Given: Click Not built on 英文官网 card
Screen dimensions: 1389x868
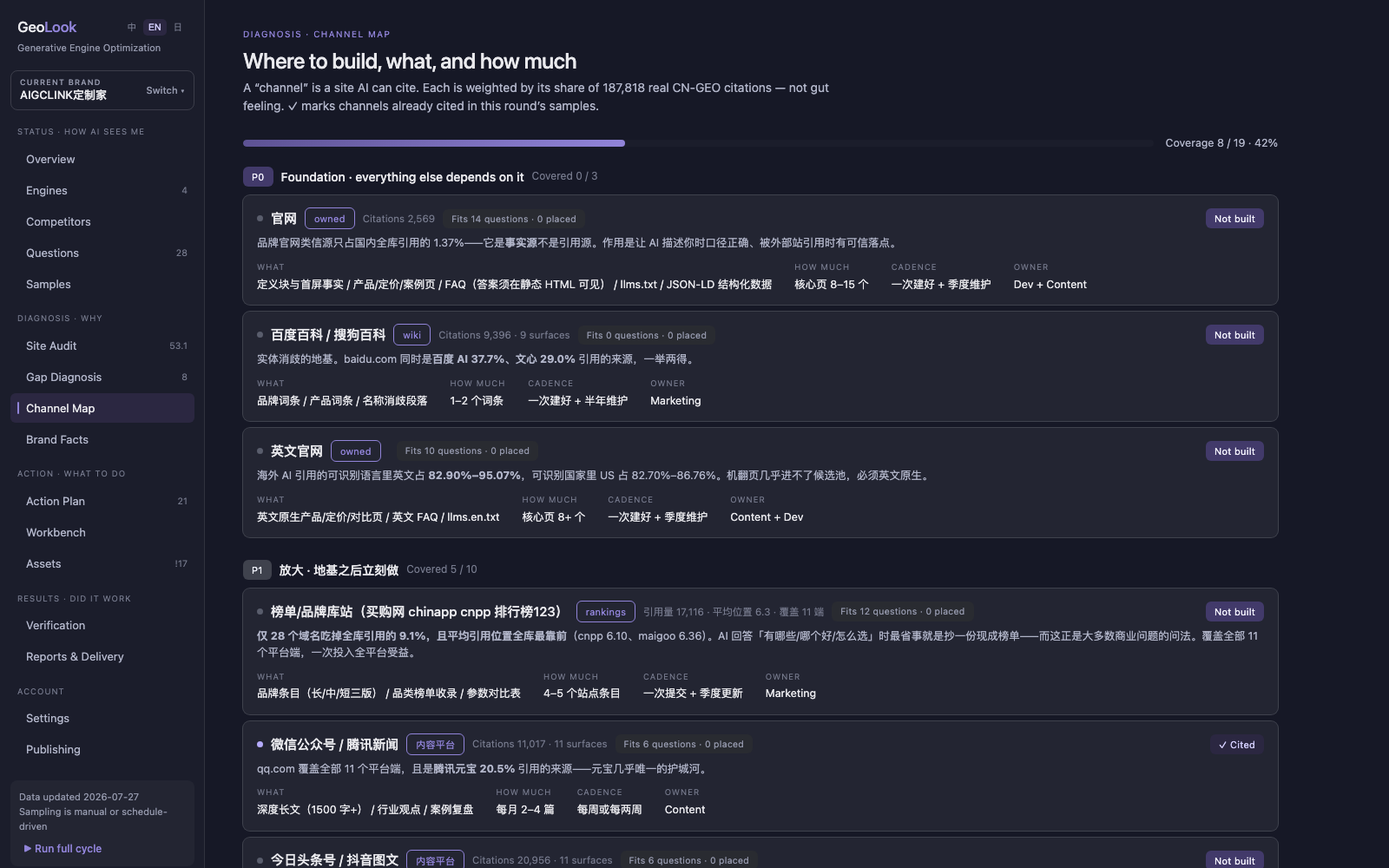Looking at the screenshot, I should [1234, 451].
